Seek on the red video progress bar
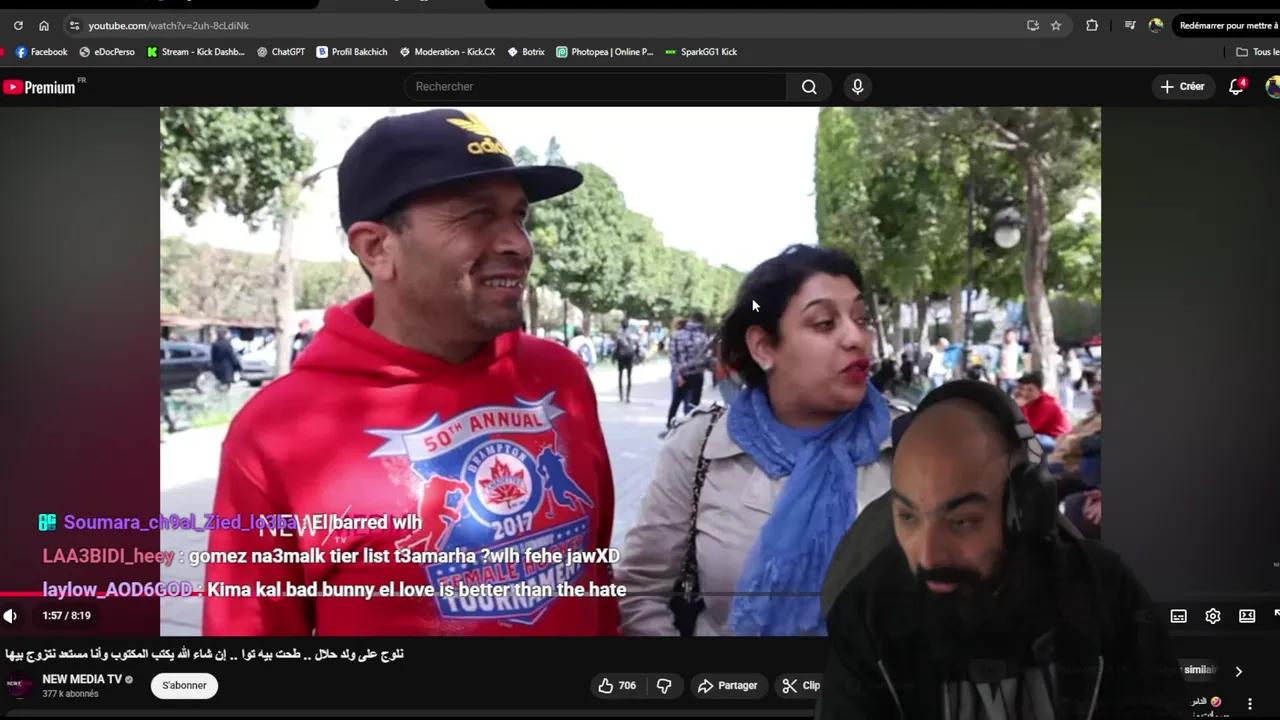This screenshot has width=1280, height=720. (x=410, y=595)
